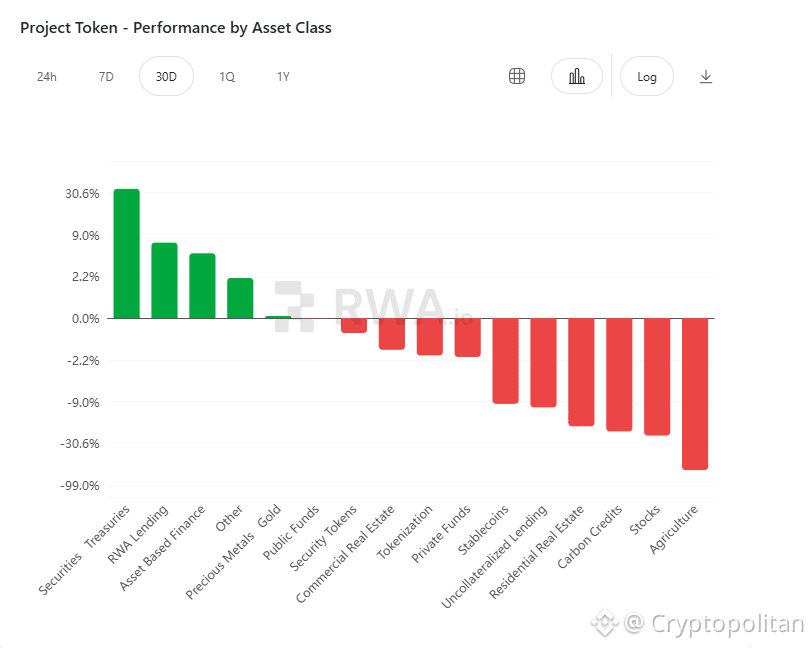The width and height of the screenshot is (812, 648).
Task: Click the selected 30D button
Action: point(166,75)
